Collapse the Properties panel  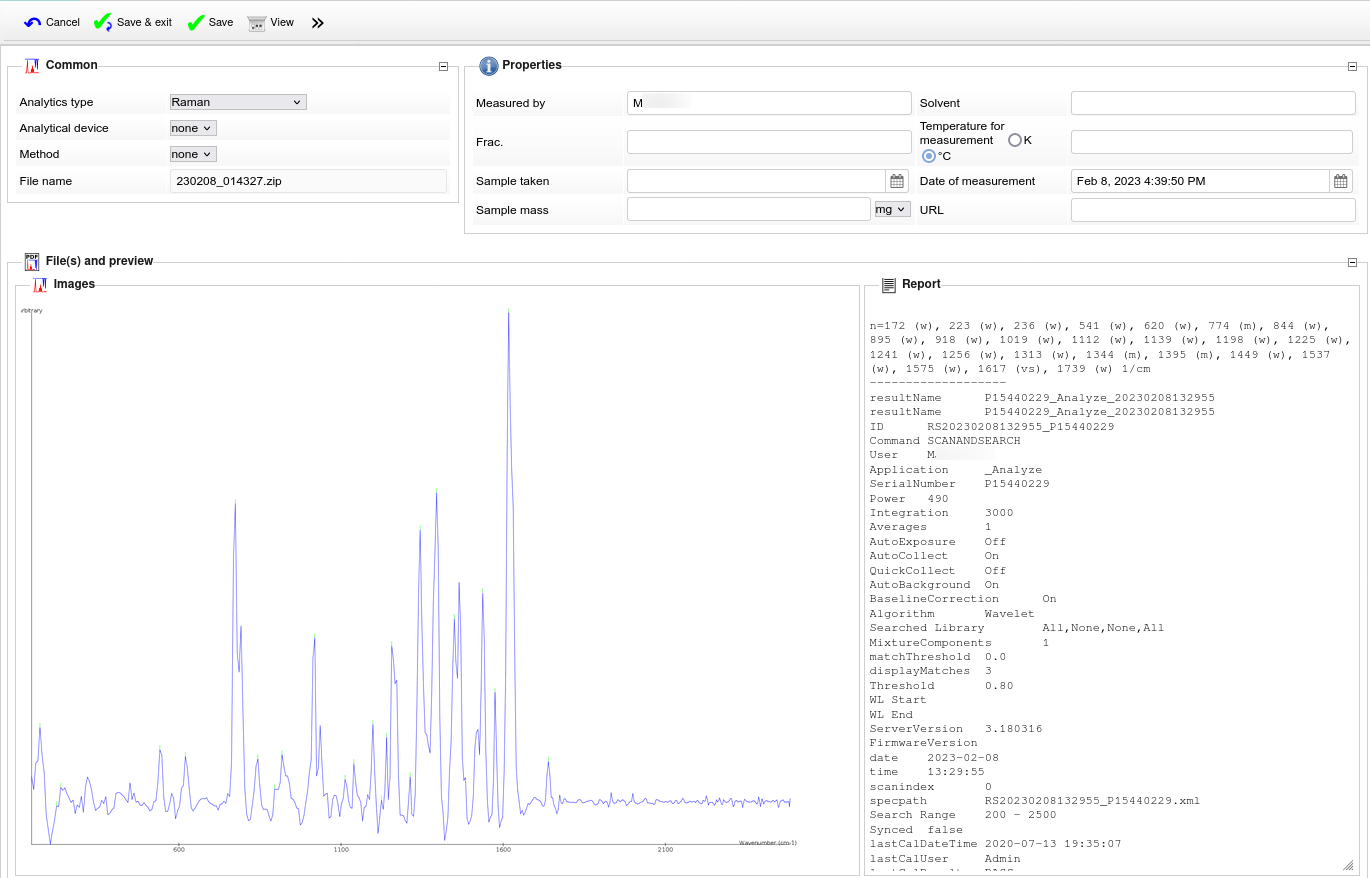1352,67
